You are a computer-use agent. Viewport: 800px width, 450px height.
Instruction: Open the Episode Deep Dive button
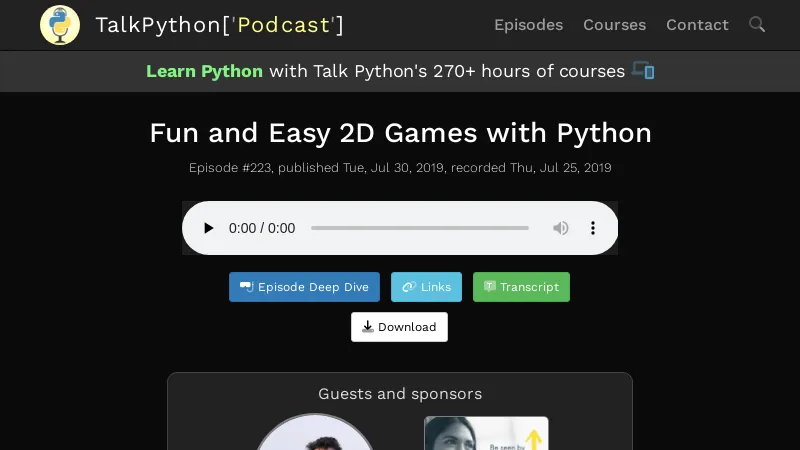click(x=304, y=287)
